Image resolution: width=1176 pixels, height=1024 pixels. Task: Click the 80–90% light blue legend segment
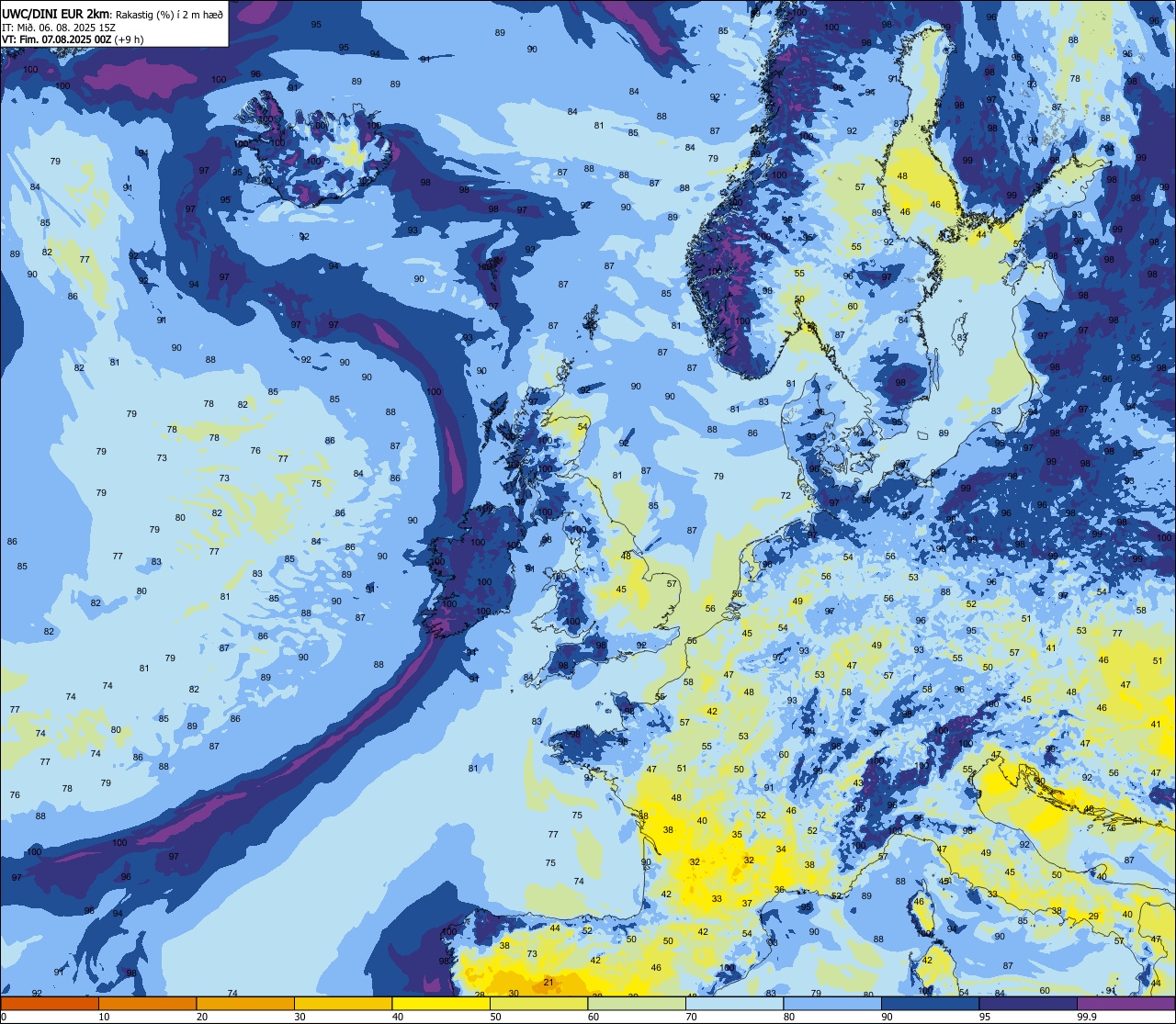pos(832,1003)
